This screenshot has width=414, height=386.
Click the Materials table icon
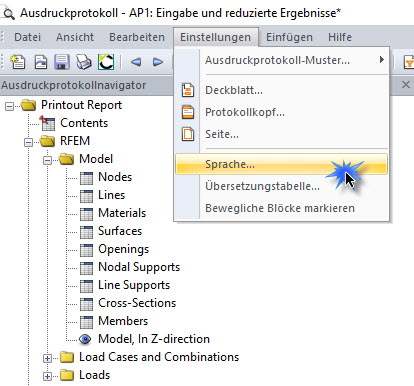click(x=86, y=213)
